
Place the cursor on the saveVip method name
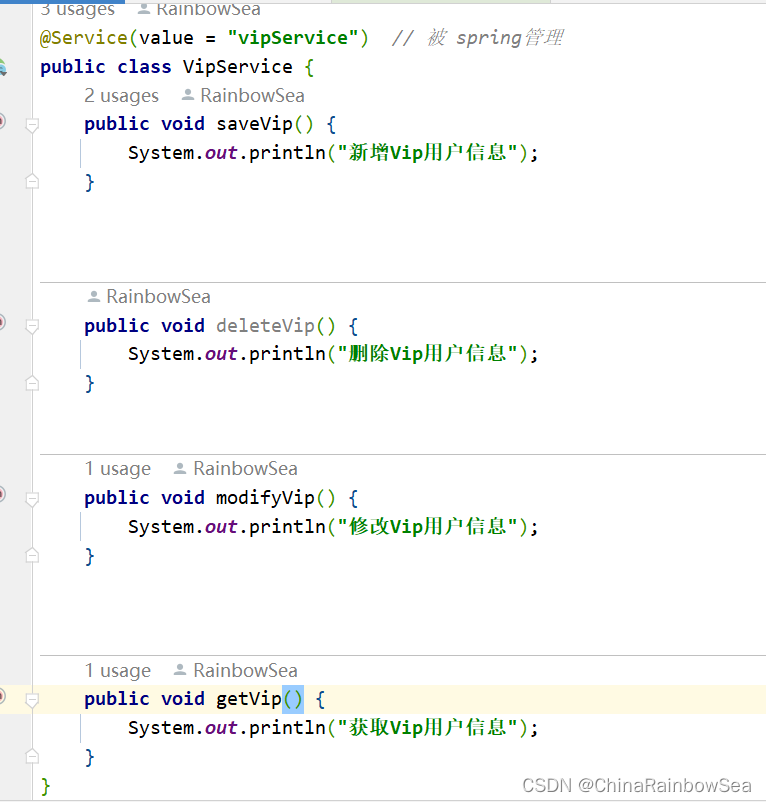tap(254, 124)
